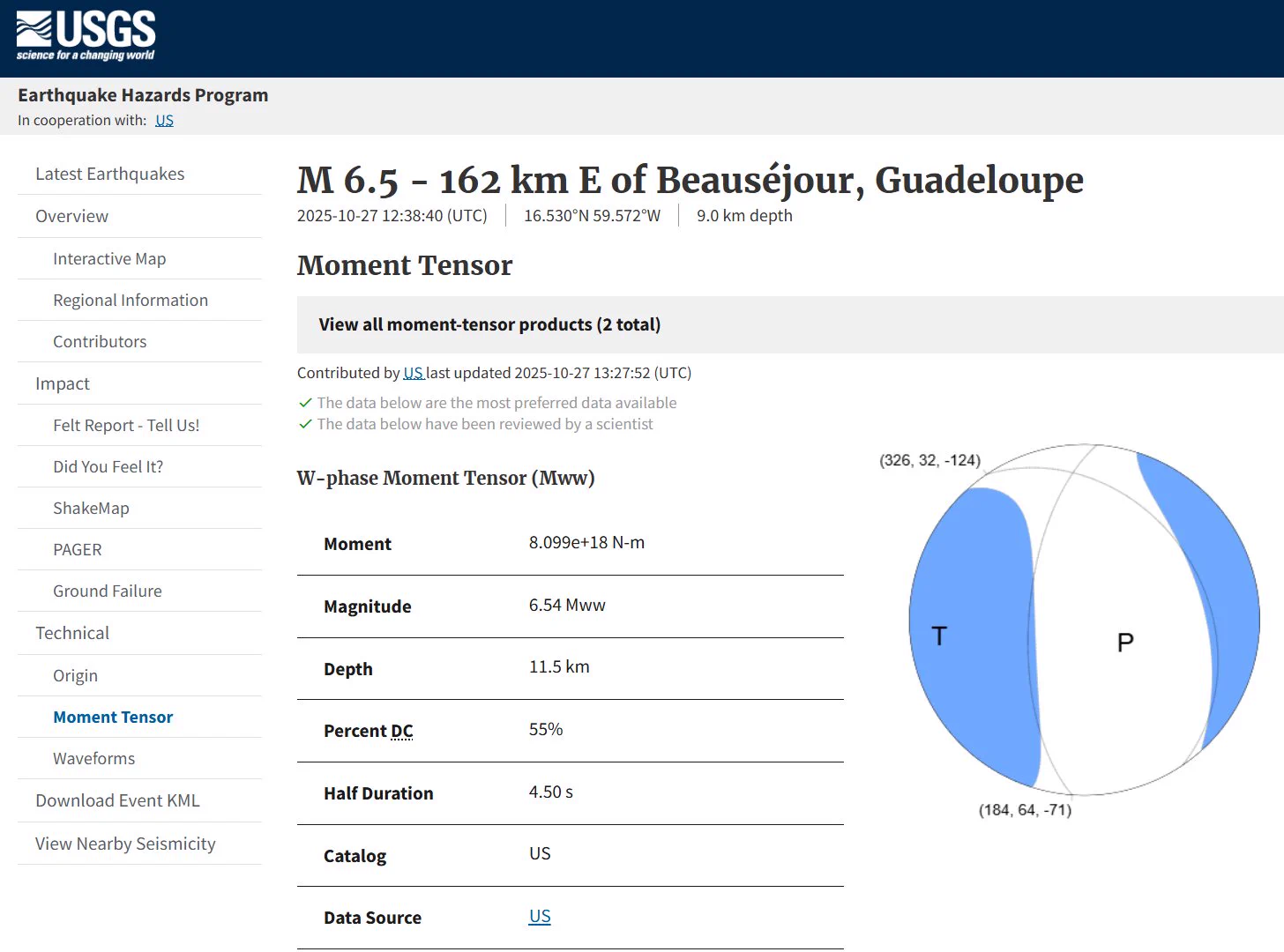Click the T axis label on beachball

point(939,636)
